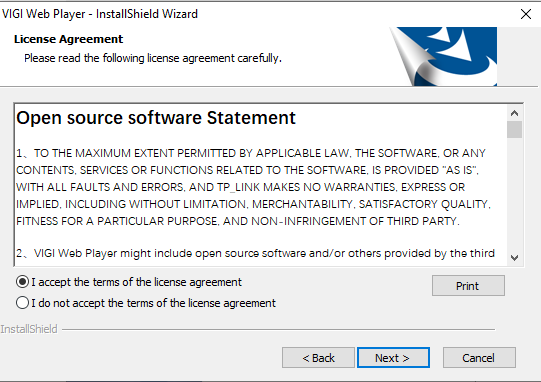Click the license scrollbar down arrow
541x382 pixels.
pos(514,258)
